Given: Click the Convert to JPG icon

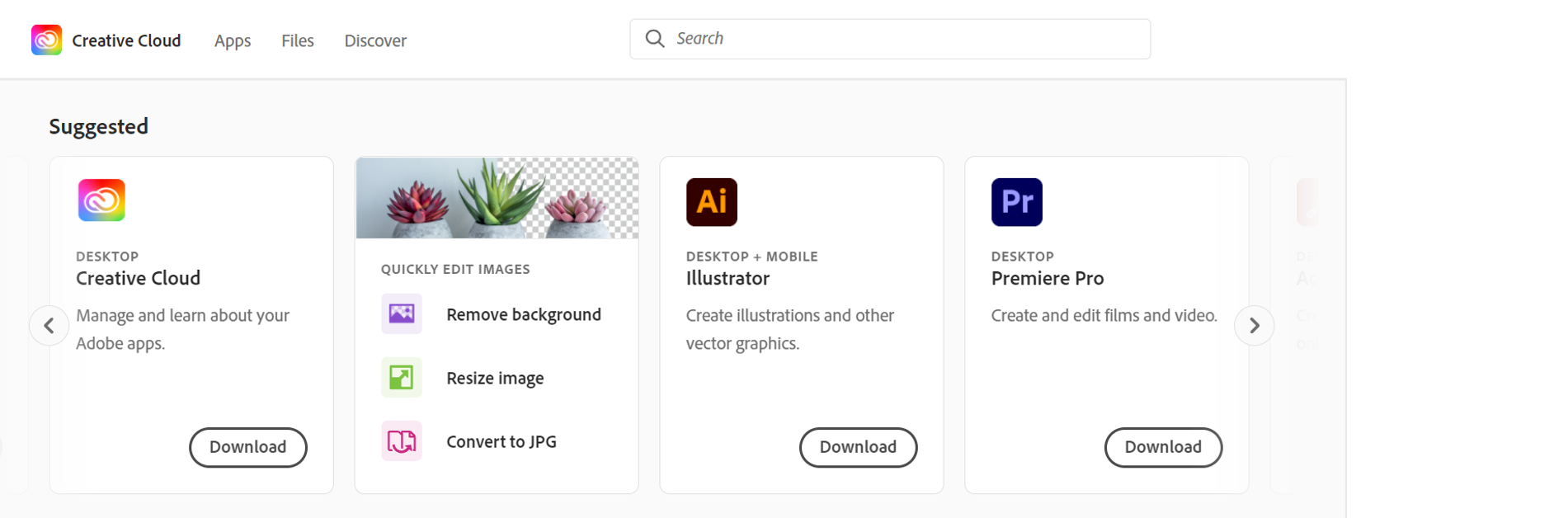Looking at the screenshot, I should 402,441.
